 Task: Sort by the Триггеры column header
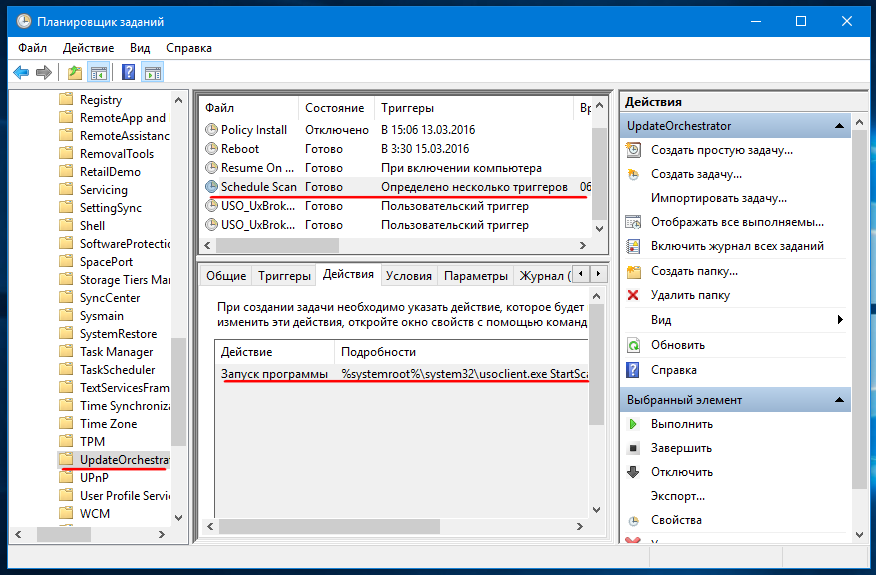[x=474, y=108]
